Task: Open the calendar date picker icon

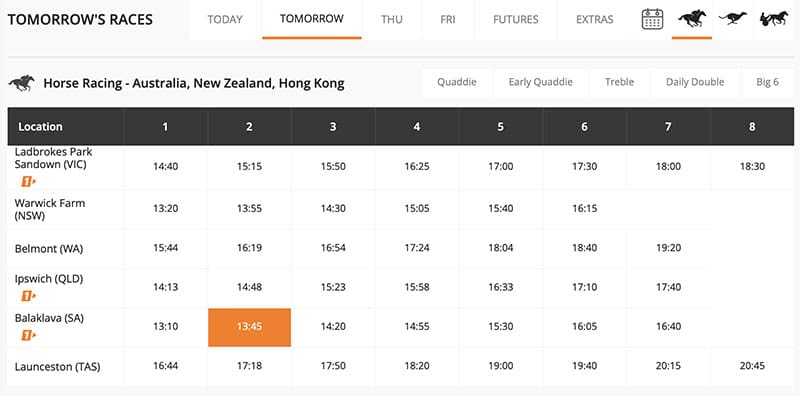Action: point(652,19)
